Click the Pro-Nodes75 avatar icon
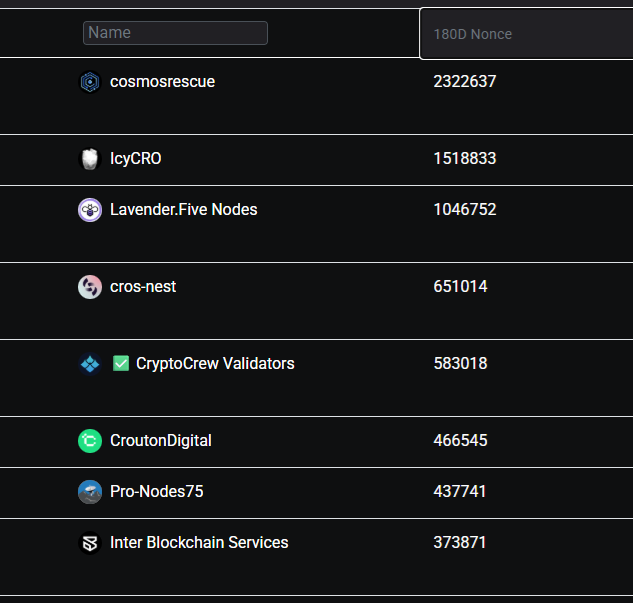This screenshot has height=603, width=633. click(x=90, y=492)
